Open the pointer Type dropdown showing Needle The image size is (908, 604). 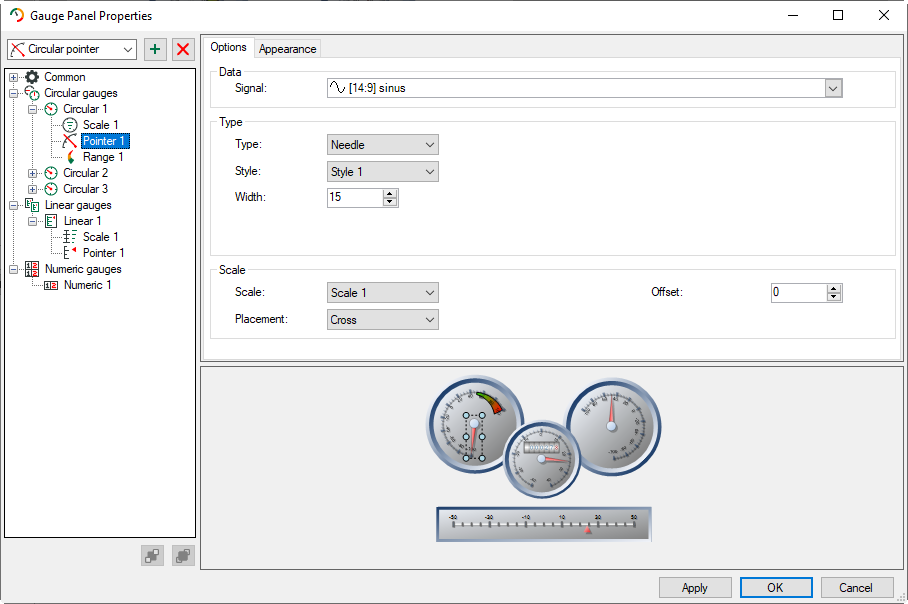[383, 145]
